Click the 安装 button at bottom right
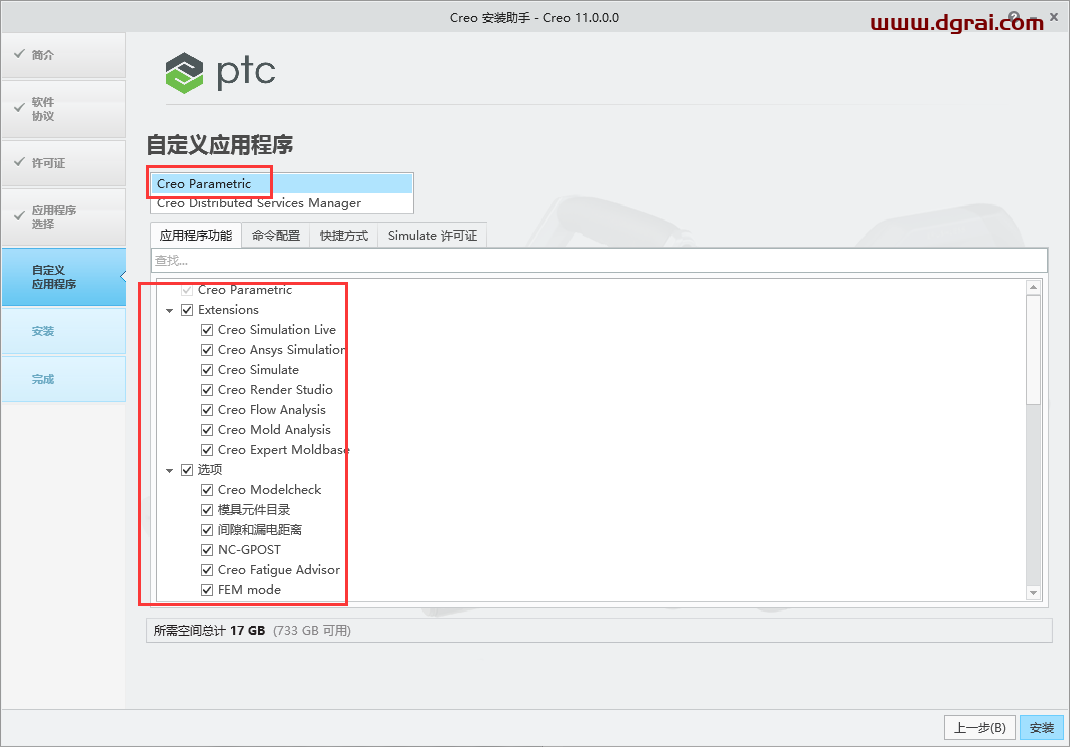 coord(1041,727)
